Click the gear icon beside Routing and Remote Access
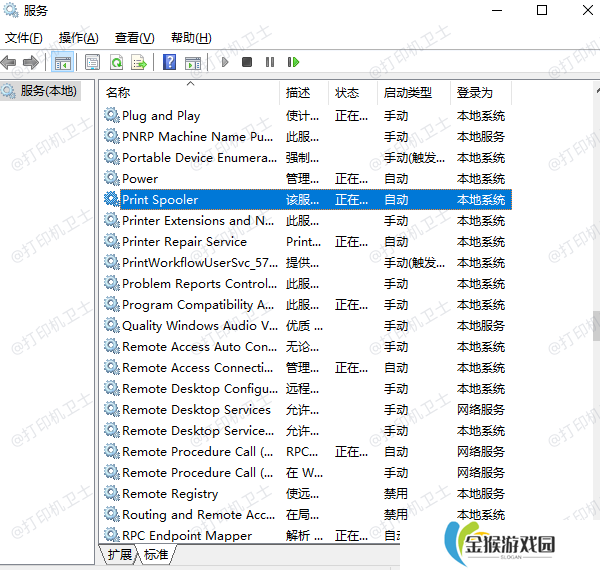Viewport: 600px width, 570px height. [x=112, y=515]
